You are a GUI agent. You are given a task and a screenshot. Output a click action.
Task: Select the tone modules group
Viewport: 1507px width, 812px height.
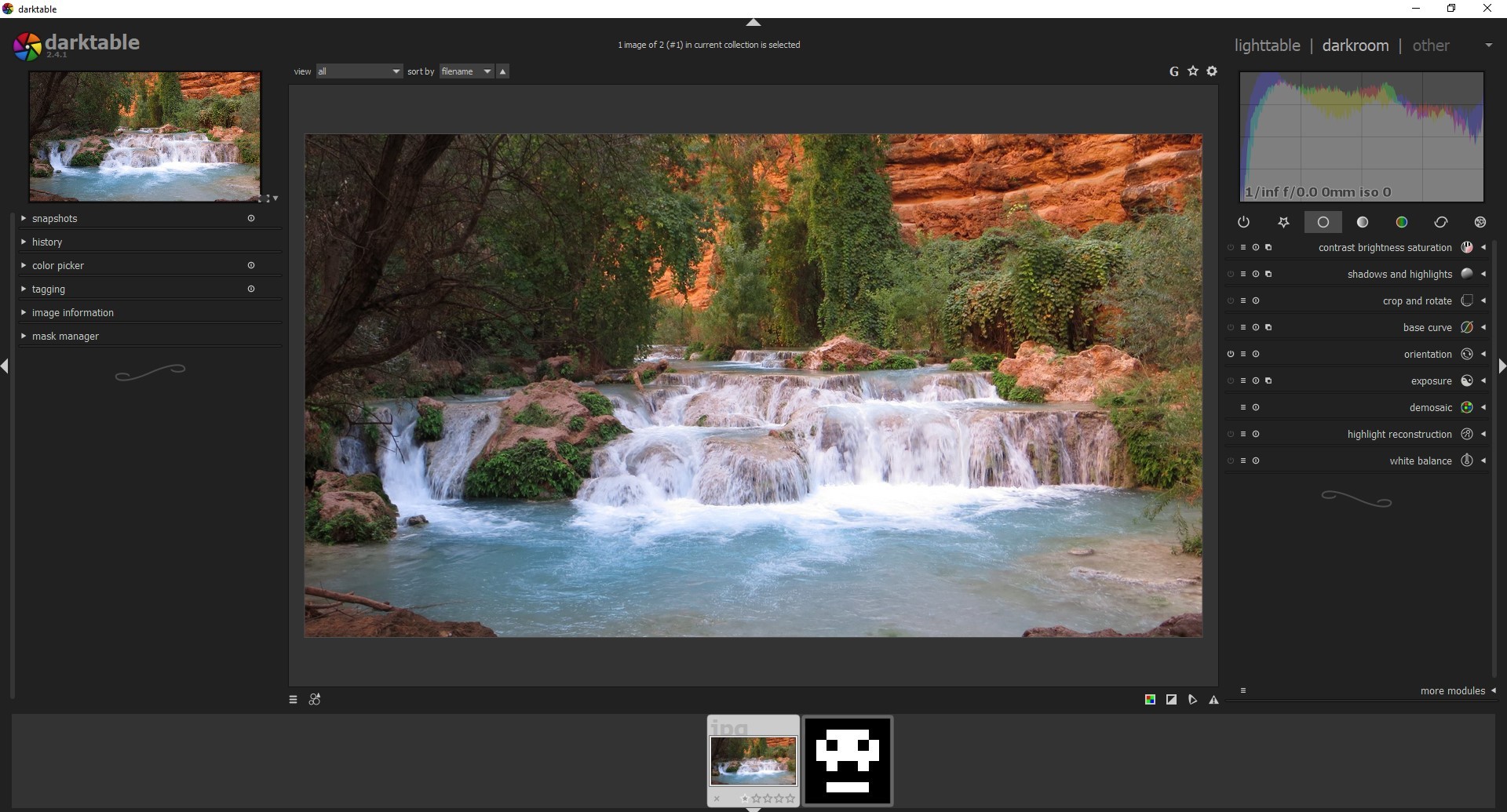[1363, 223]
